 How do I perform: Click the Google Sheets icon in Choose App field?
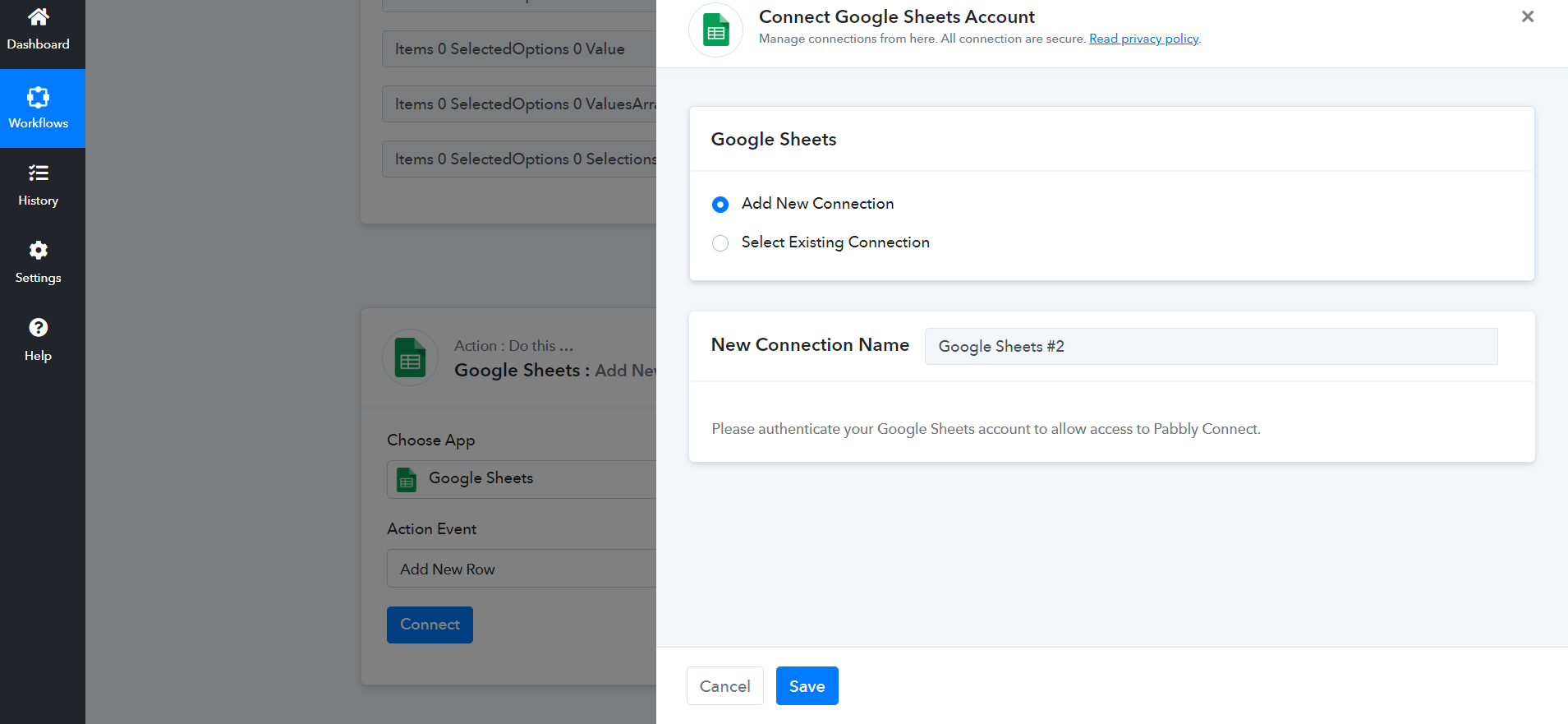coord(407,479)
